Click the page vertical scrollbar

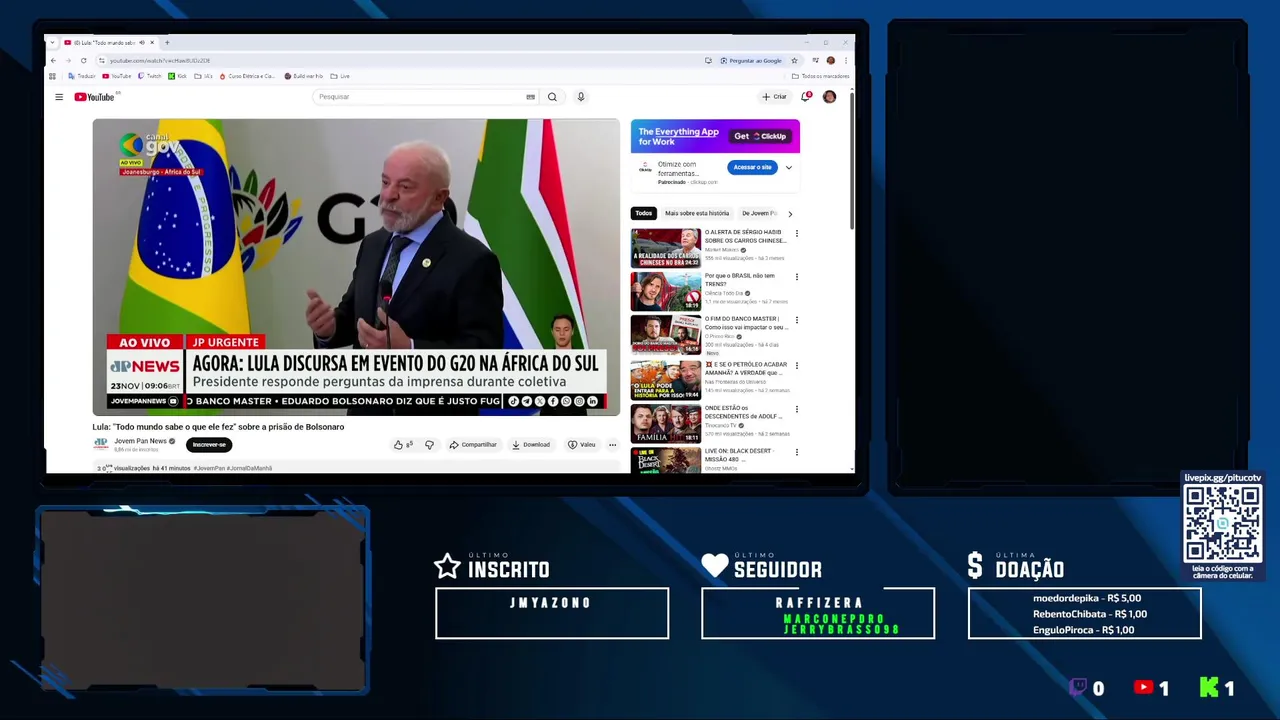(851, 160)
